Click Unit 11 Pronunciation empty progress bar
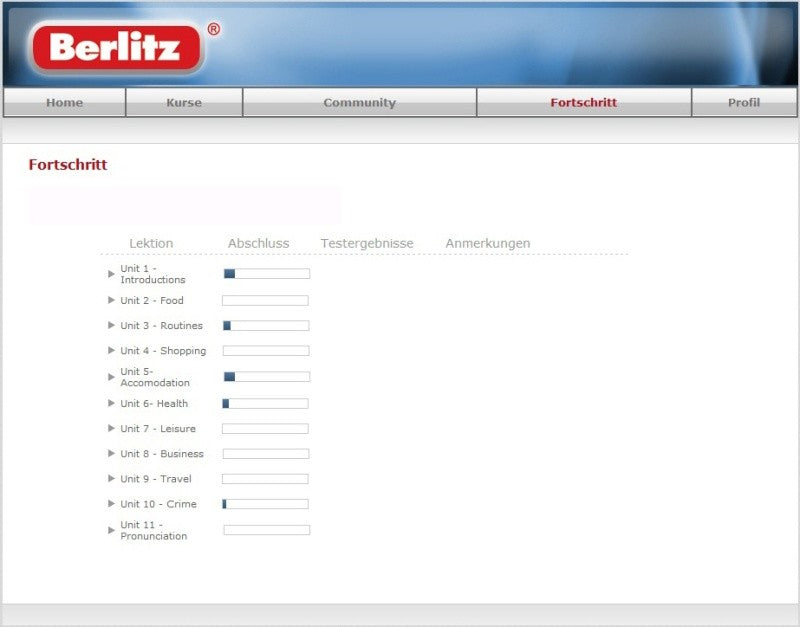800x627 pixels. click(x=267, y=530)
